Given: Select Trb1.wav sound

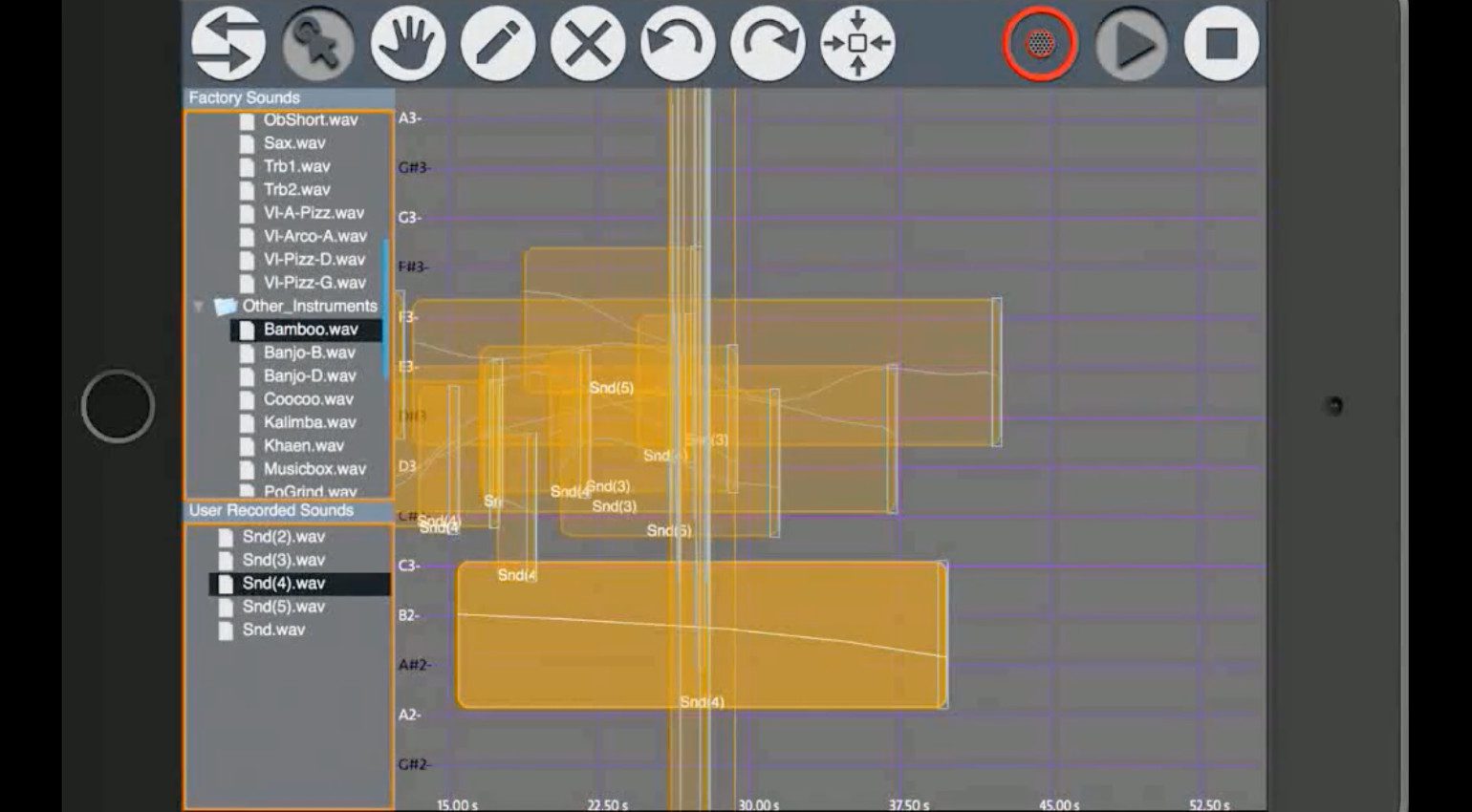Looking at the screenshot, I should click(x=296, y=166).
